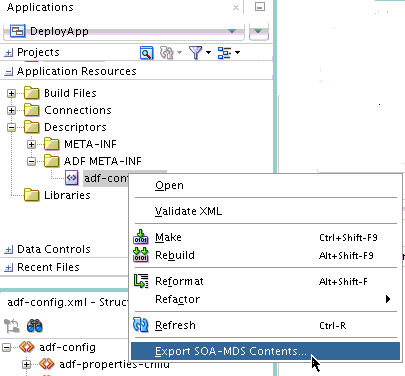Click the Applications panel title
405x376 pixels.
pyautogui.click(x=40, y=7)
